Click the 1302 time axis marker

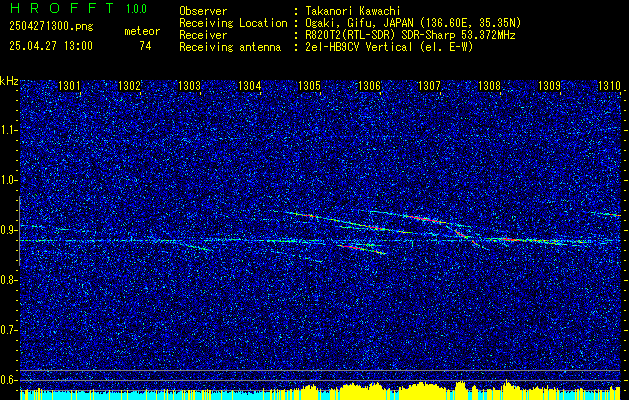[x=130, y=85]
